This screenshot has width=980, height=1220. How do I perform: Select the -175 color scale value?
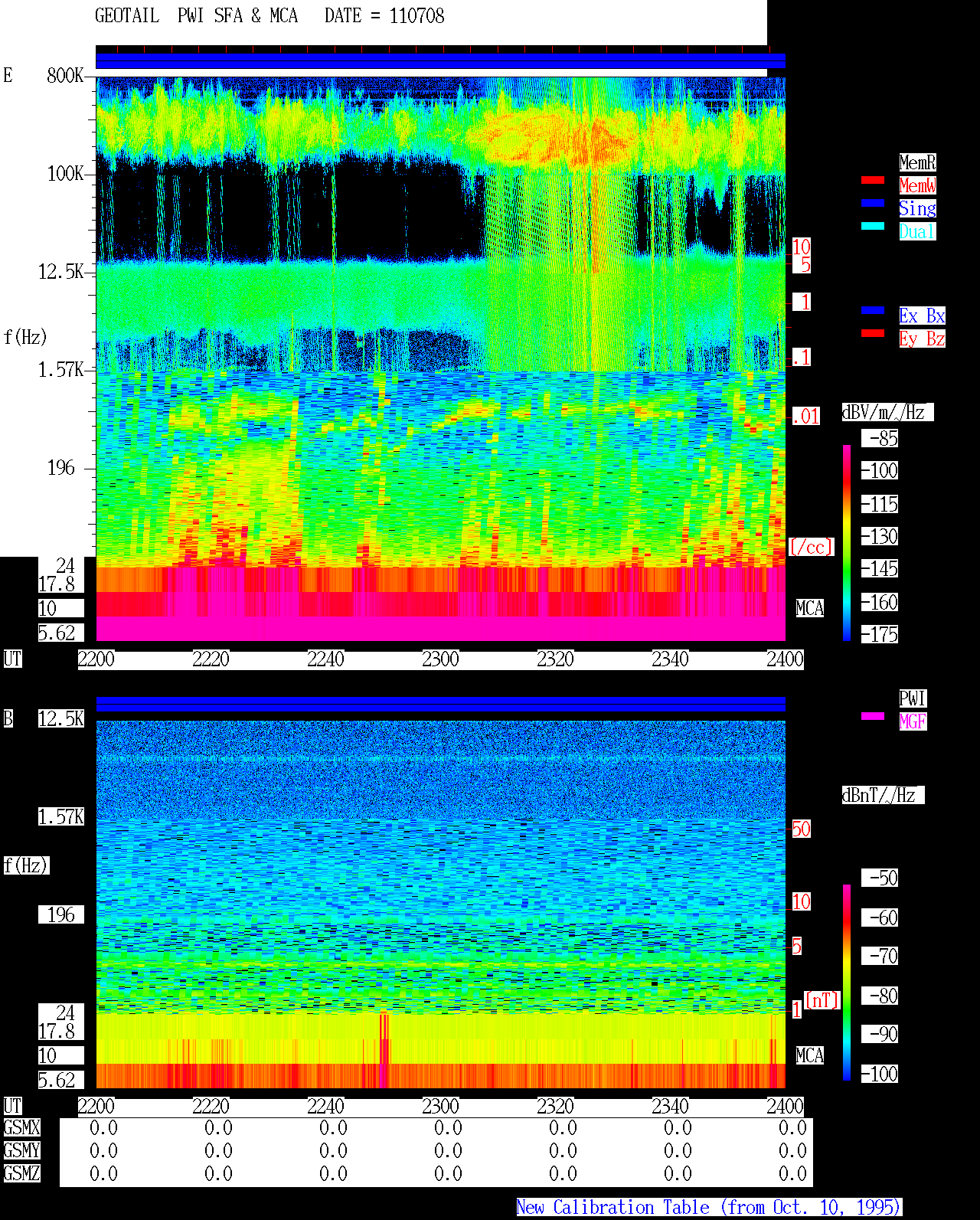coord(880,635)
